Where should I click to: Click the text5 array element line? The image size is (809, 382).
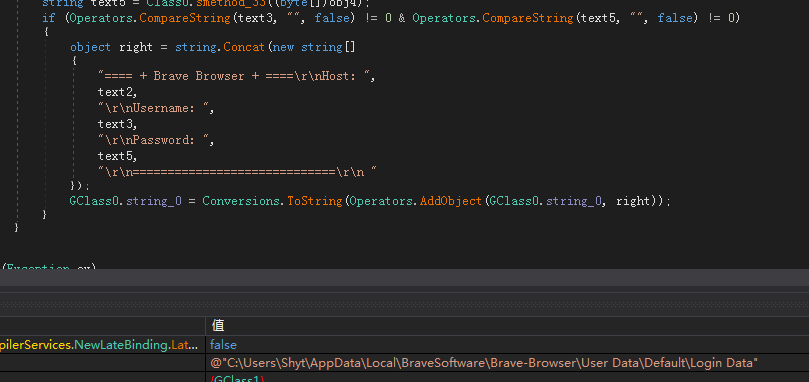click(x=118, y=156)
